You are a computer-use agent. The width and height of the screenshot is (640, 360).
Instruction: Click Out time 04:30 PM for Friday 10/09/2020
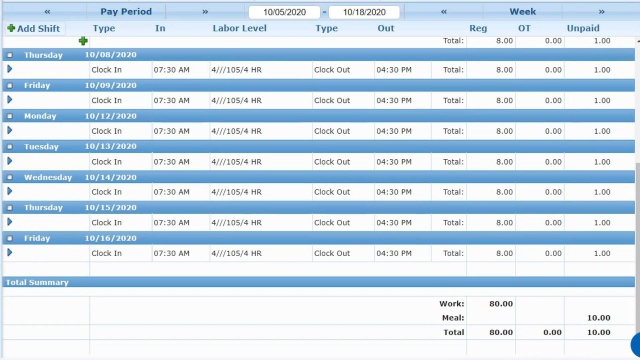pos(394,100)
